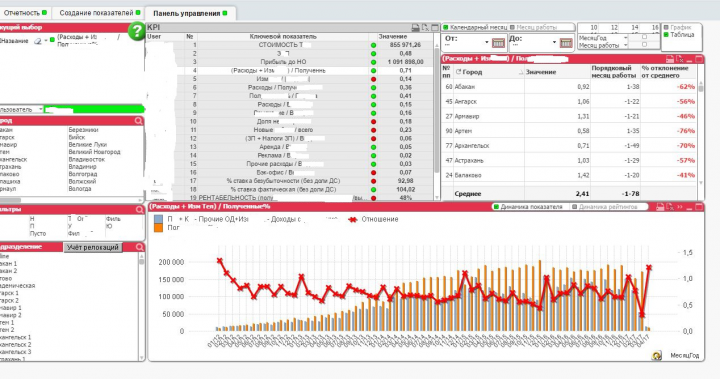Click the Учёт релокаций button
This screenshot has height=379, width=720.
[x=93, y=247]
